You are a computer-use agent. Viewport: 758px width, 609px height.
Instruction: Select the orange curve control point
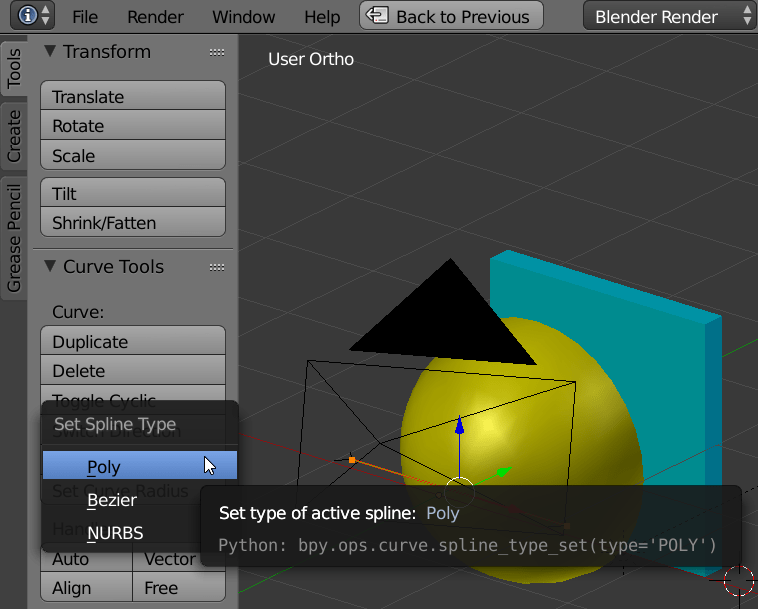(x=352, y=460)
